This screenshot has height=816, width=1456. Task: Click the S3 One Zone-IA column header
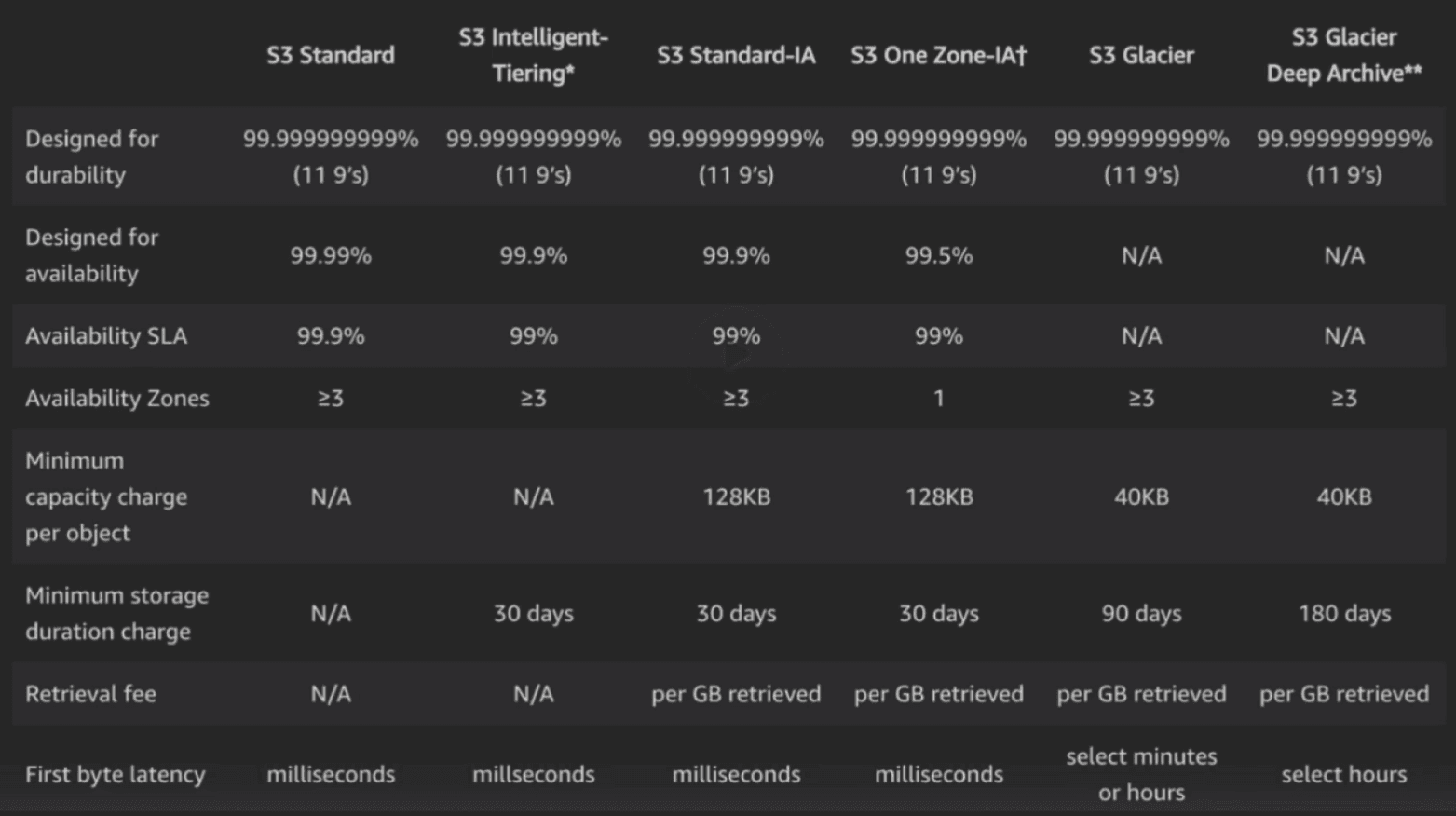pos(939,55)
